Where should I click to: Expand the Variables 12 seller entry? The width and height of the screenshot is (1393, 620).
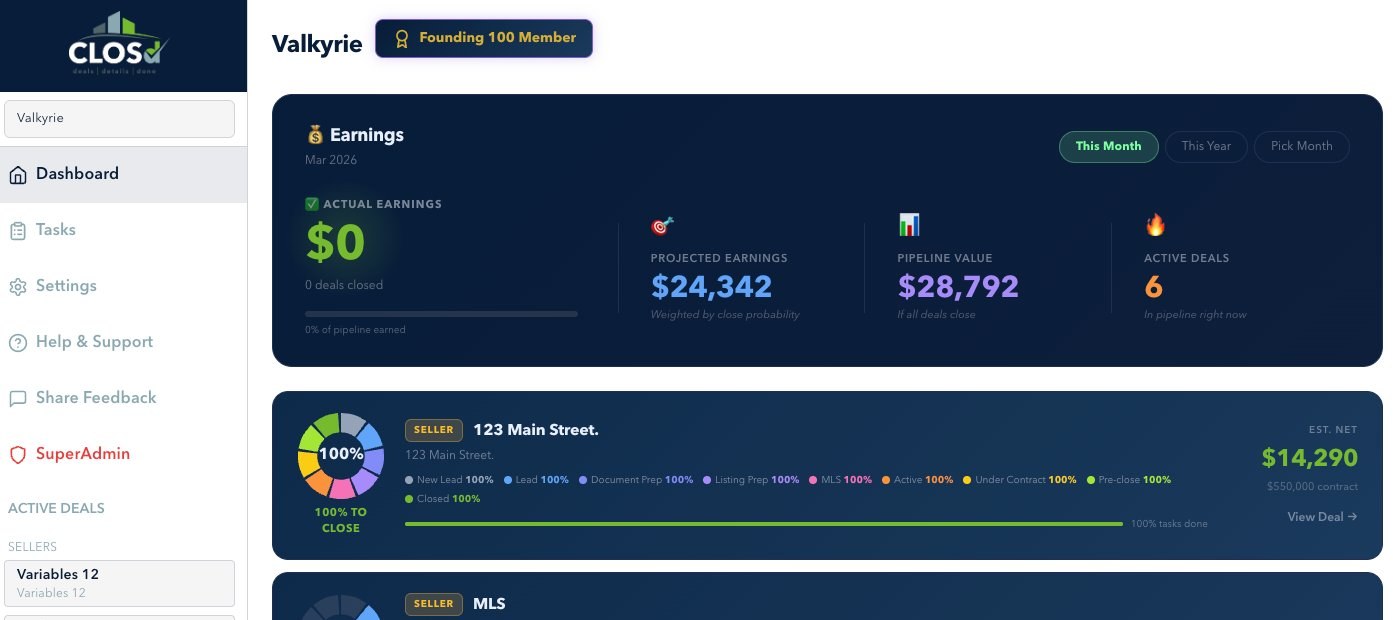point(119,583)
